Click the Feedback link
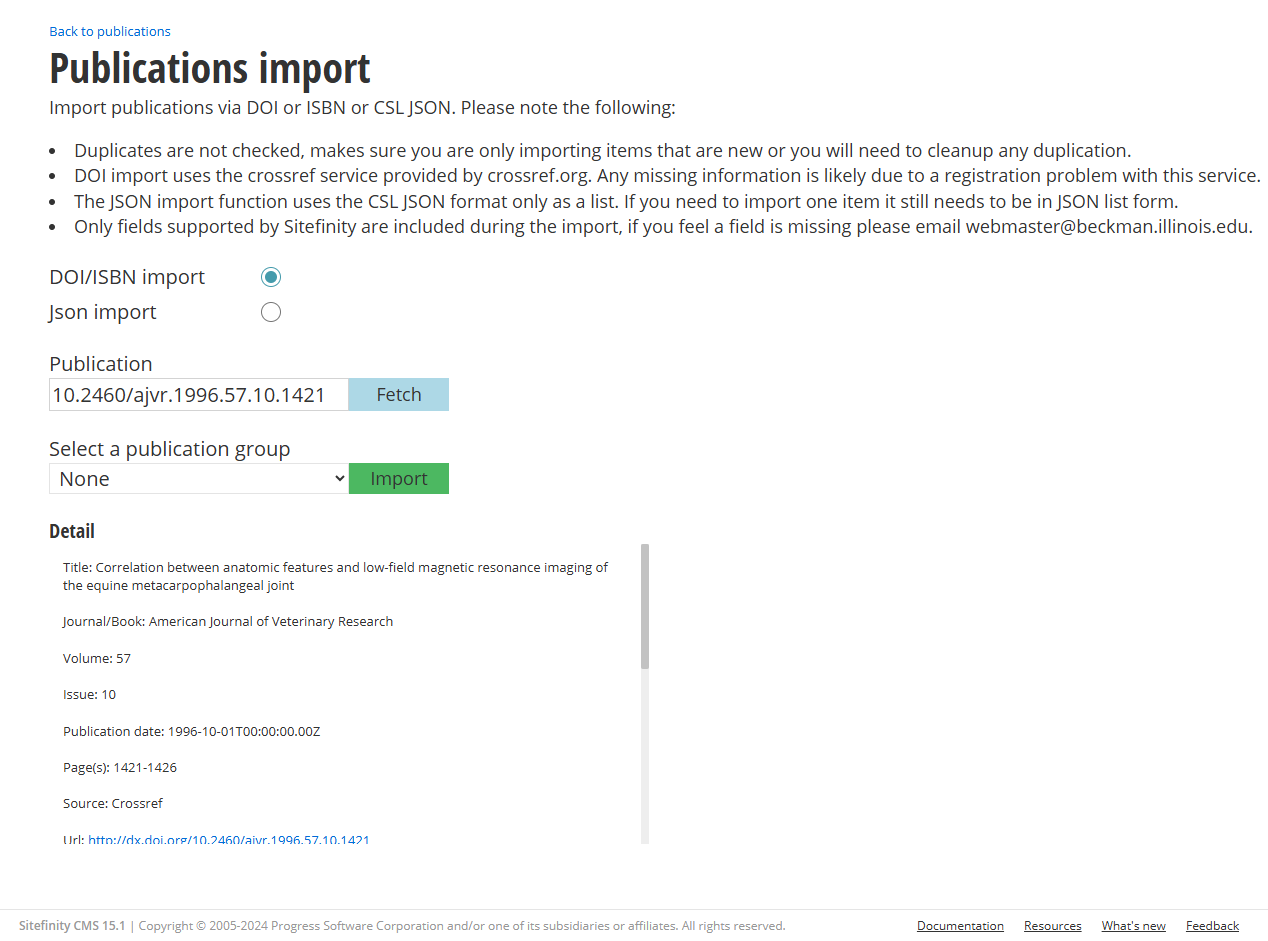 1212,926
